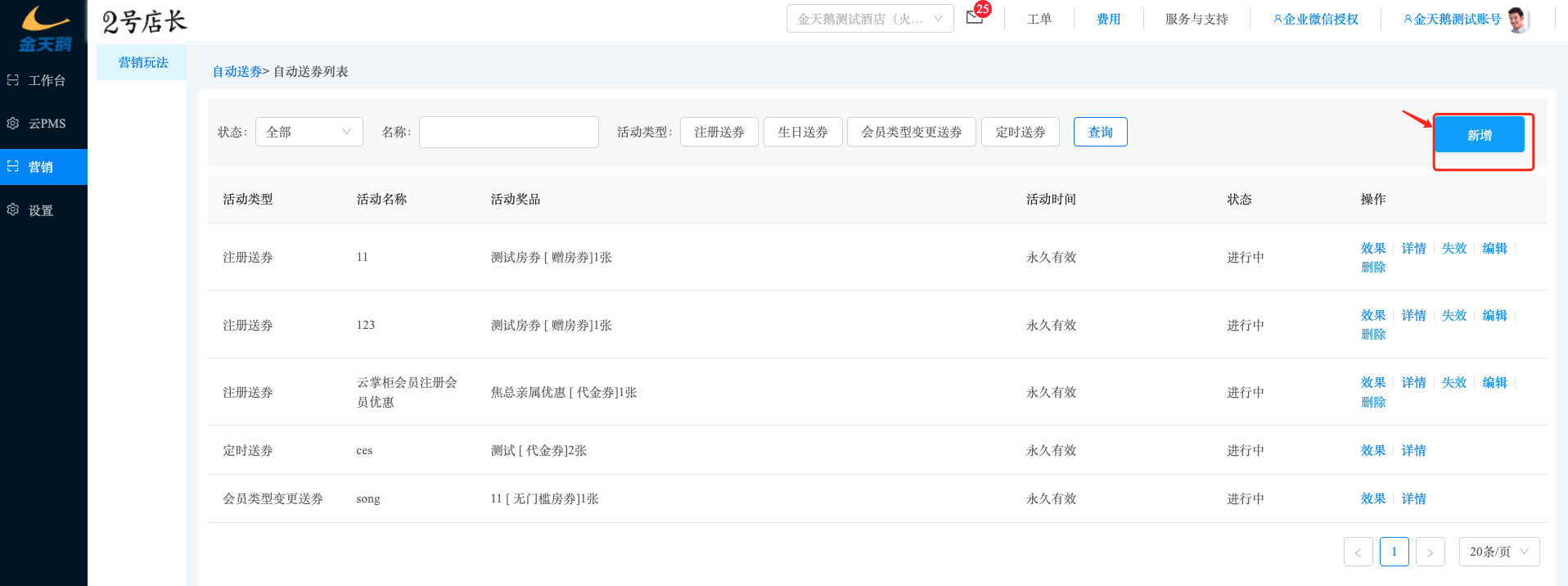Click 详情 for activity song
Image resolution: width=1568 pixels, height=586 pixels.
coord(1413,498)
